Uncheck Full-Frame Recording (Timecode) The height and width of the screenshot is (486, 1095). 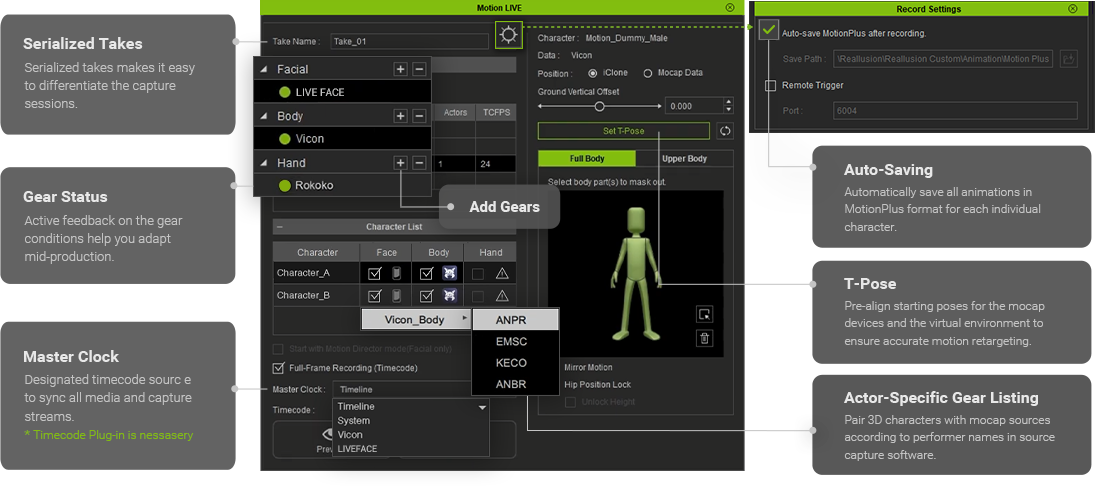[279, 368]
